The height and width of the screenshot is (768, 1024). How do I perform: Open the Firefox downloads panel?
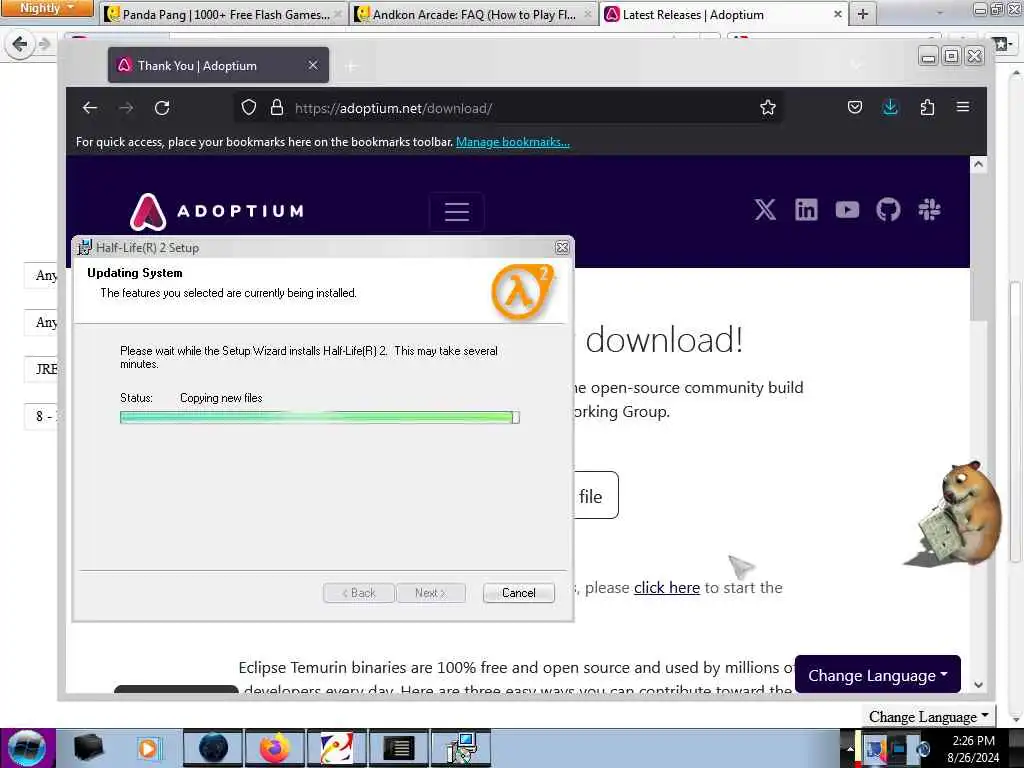pos(890,108)
